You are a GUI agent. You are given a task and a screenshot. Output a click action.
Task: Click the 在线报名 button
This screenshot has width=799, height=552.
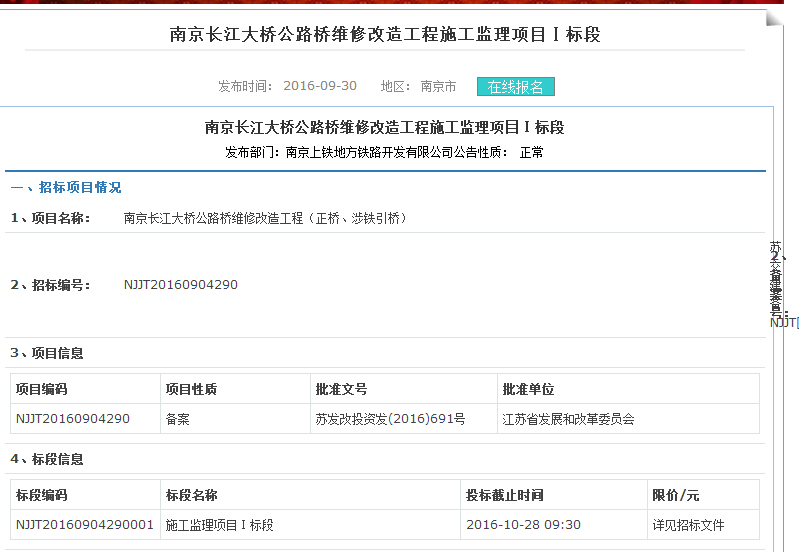[x=515, y=87]
